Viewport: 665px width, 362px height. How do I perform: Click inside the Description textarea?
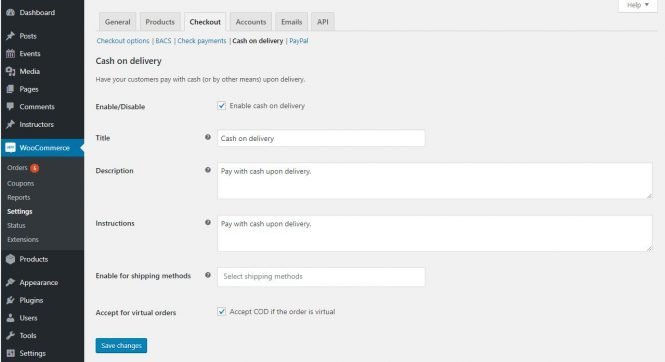click(x=435, y=181)
